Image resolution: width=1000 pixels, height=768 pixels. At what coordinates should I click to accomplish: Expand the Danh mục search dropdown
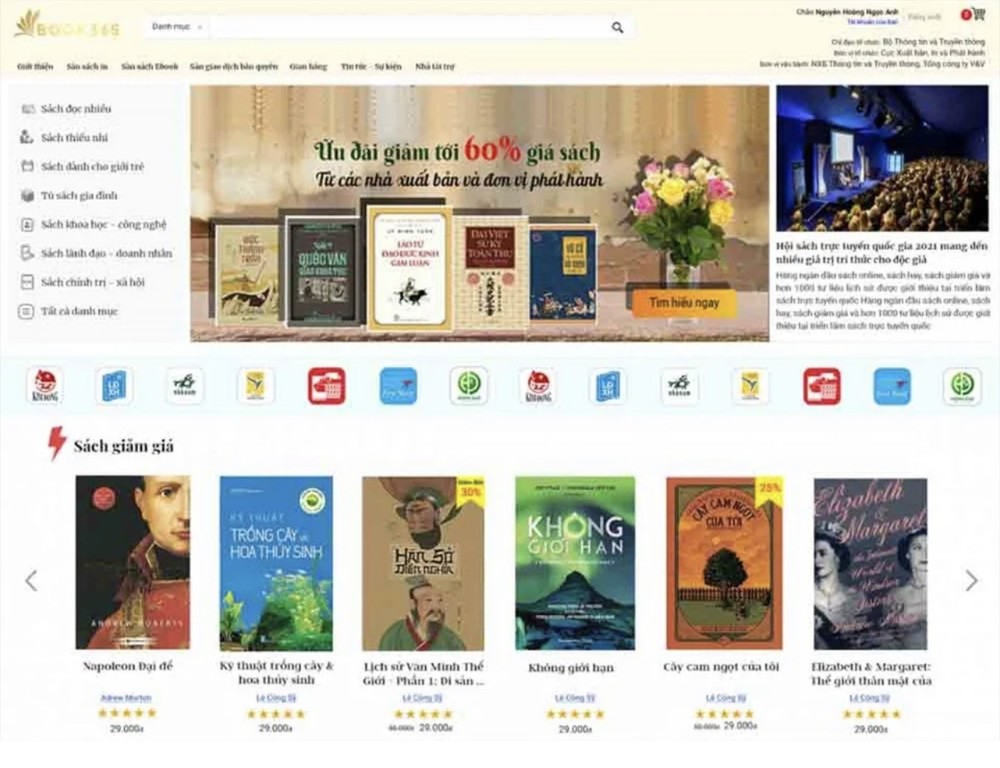tap(177, 27)
